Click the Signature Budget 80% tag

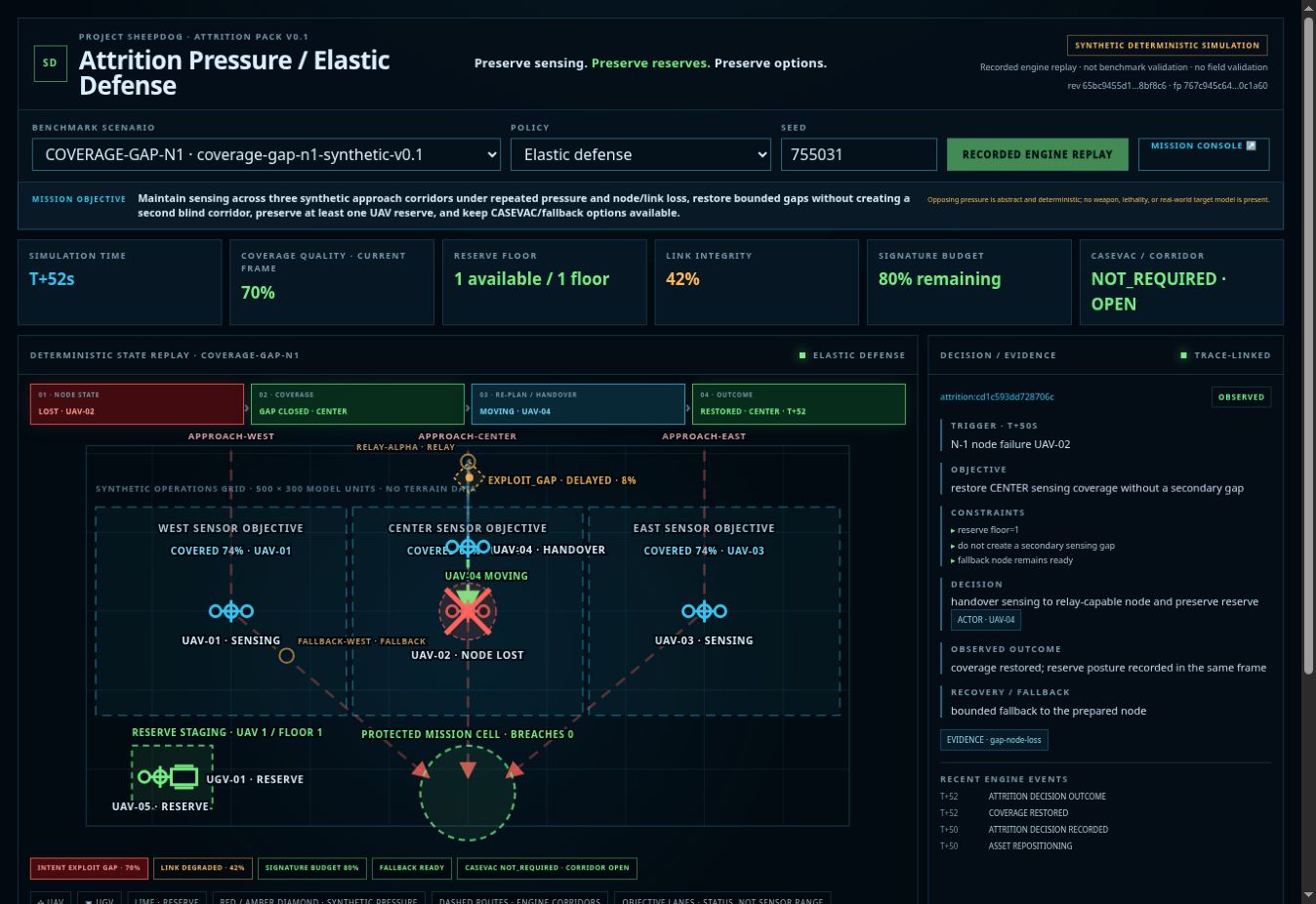(312, 868)
